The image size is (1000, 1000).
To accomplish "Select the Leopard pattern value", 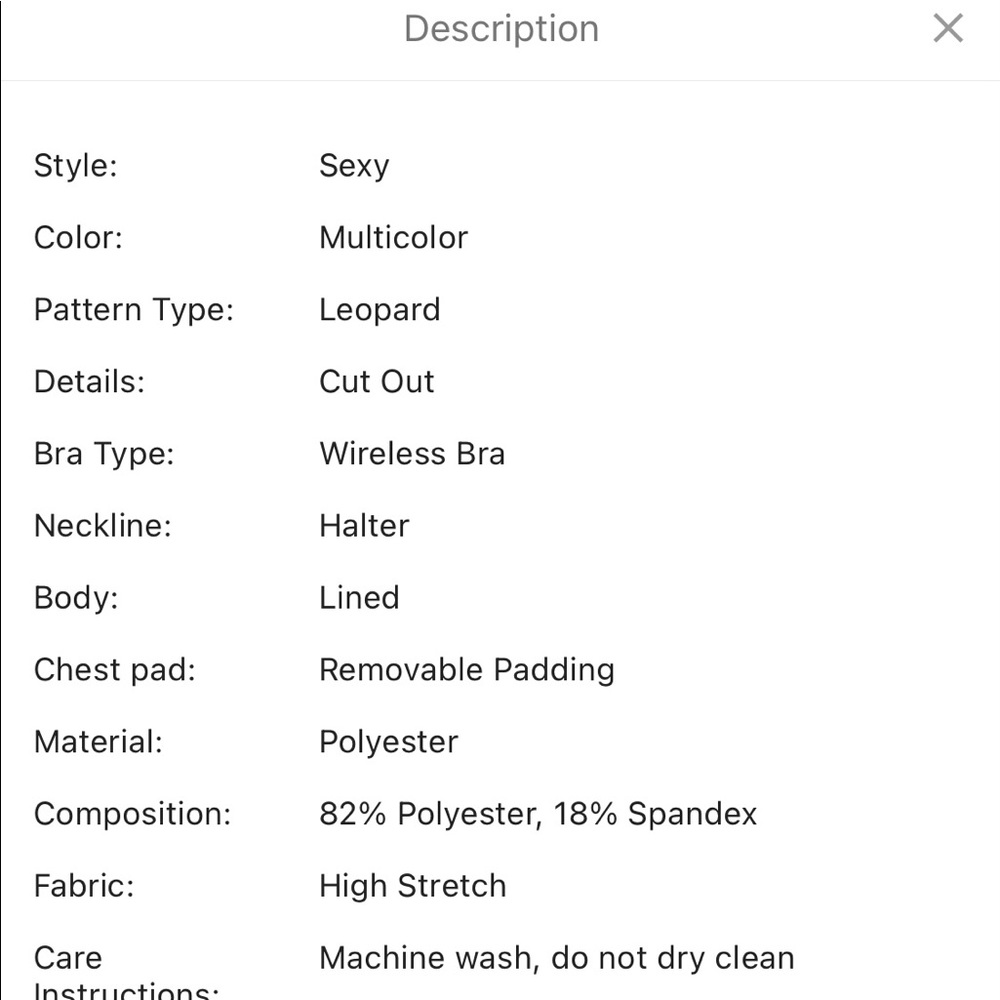I will [379, 310].
